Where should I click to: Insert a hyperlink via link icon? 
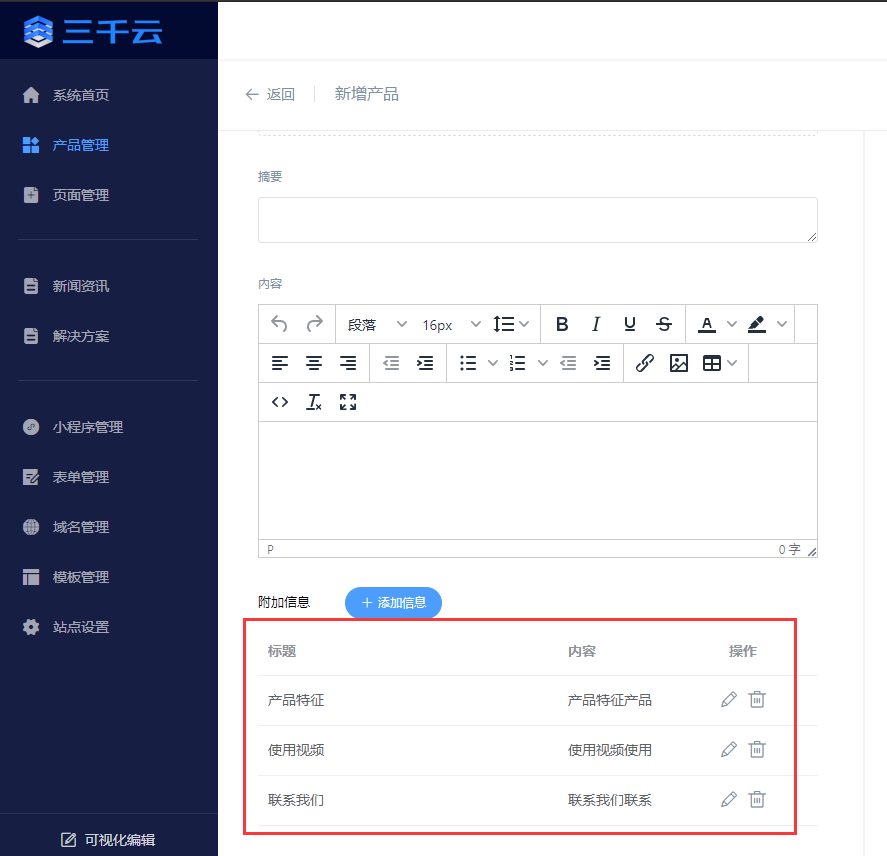[x=644, y=363]
